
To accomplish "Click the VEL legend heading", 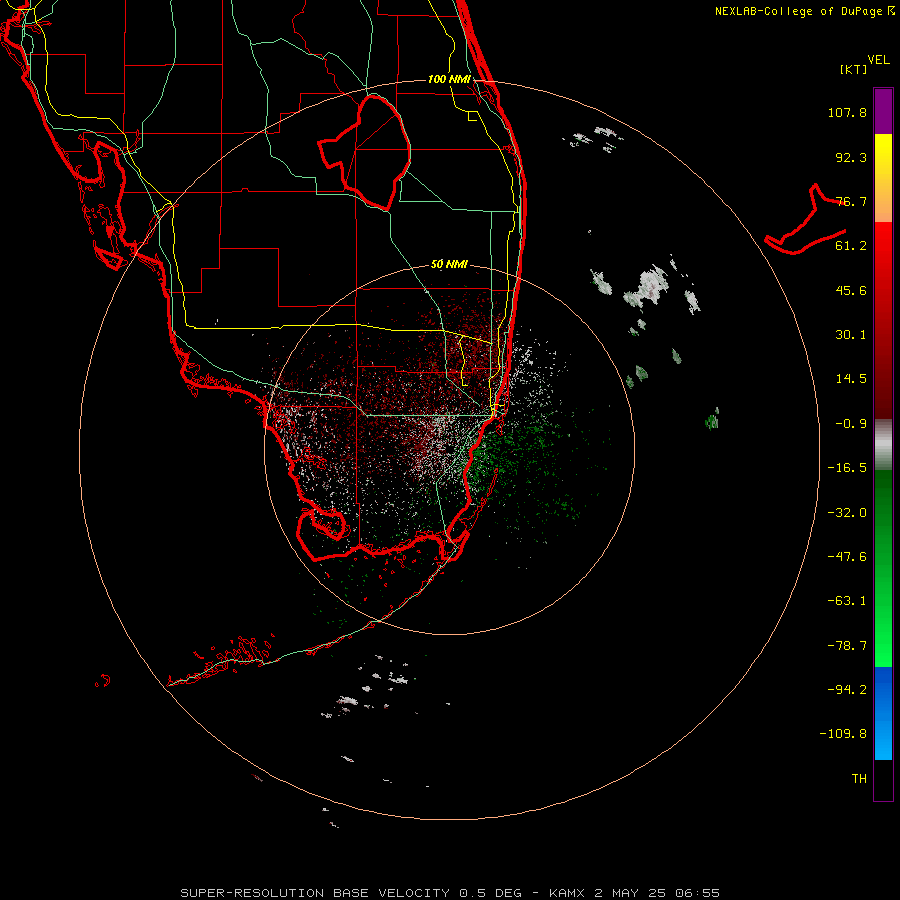I will coord(878,60).
